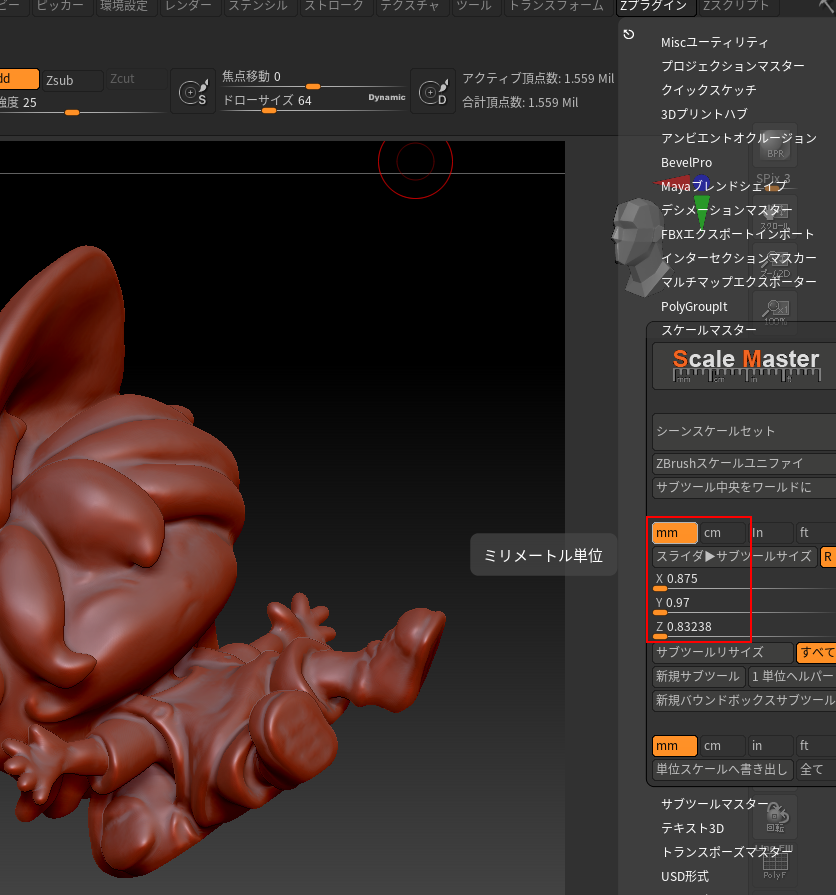Click the 100% actual-size magnifier icon
Viewport: 836px width, 895px height.
775,313
